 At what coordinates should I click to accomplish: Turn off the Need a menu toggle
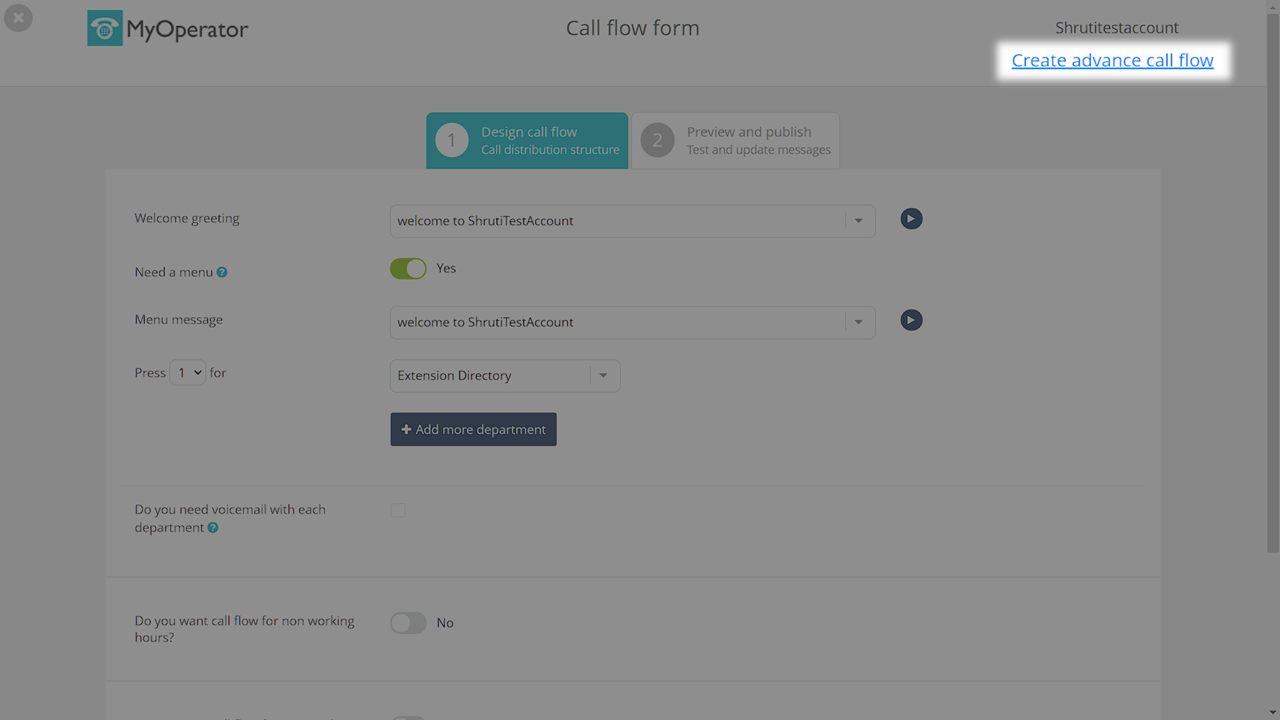click(408, 269)
